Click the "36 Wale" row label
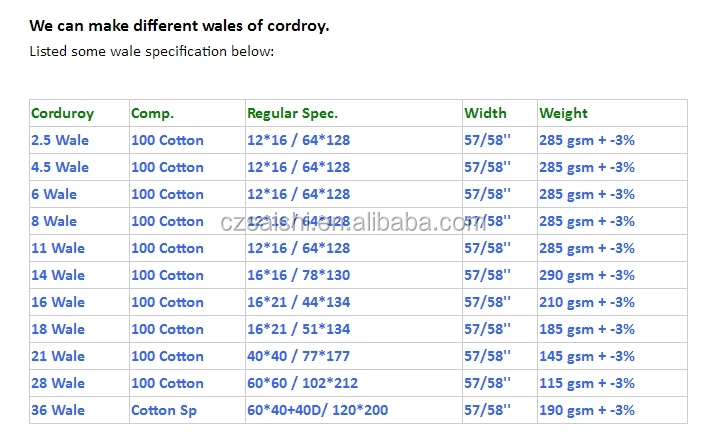This screenshot has height=441, width=705. pyautogui.click(x=58, y=410)
